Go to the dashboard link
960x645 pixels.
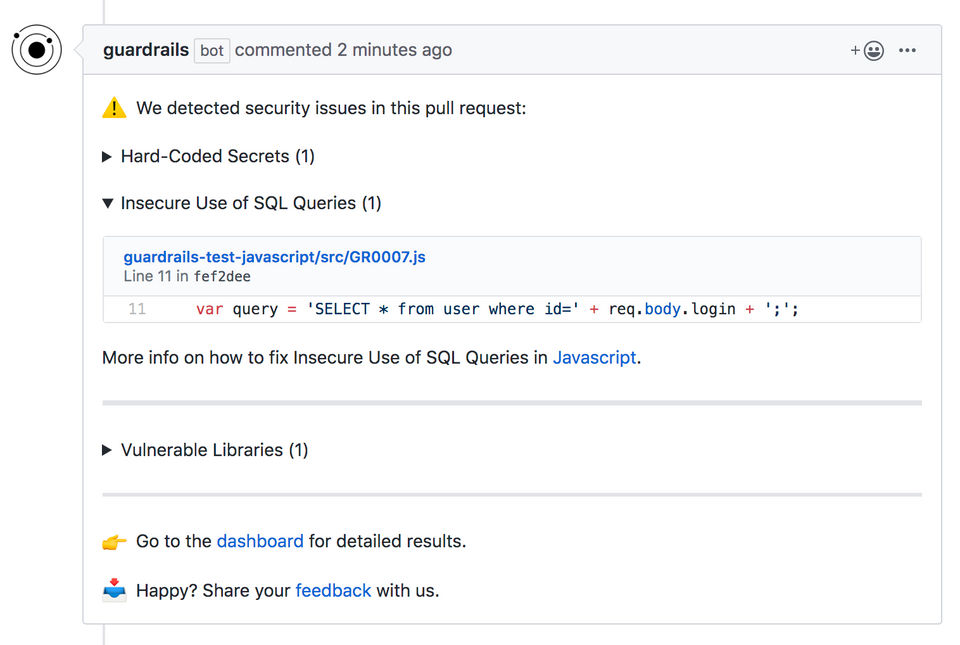[x=260, y=541]
